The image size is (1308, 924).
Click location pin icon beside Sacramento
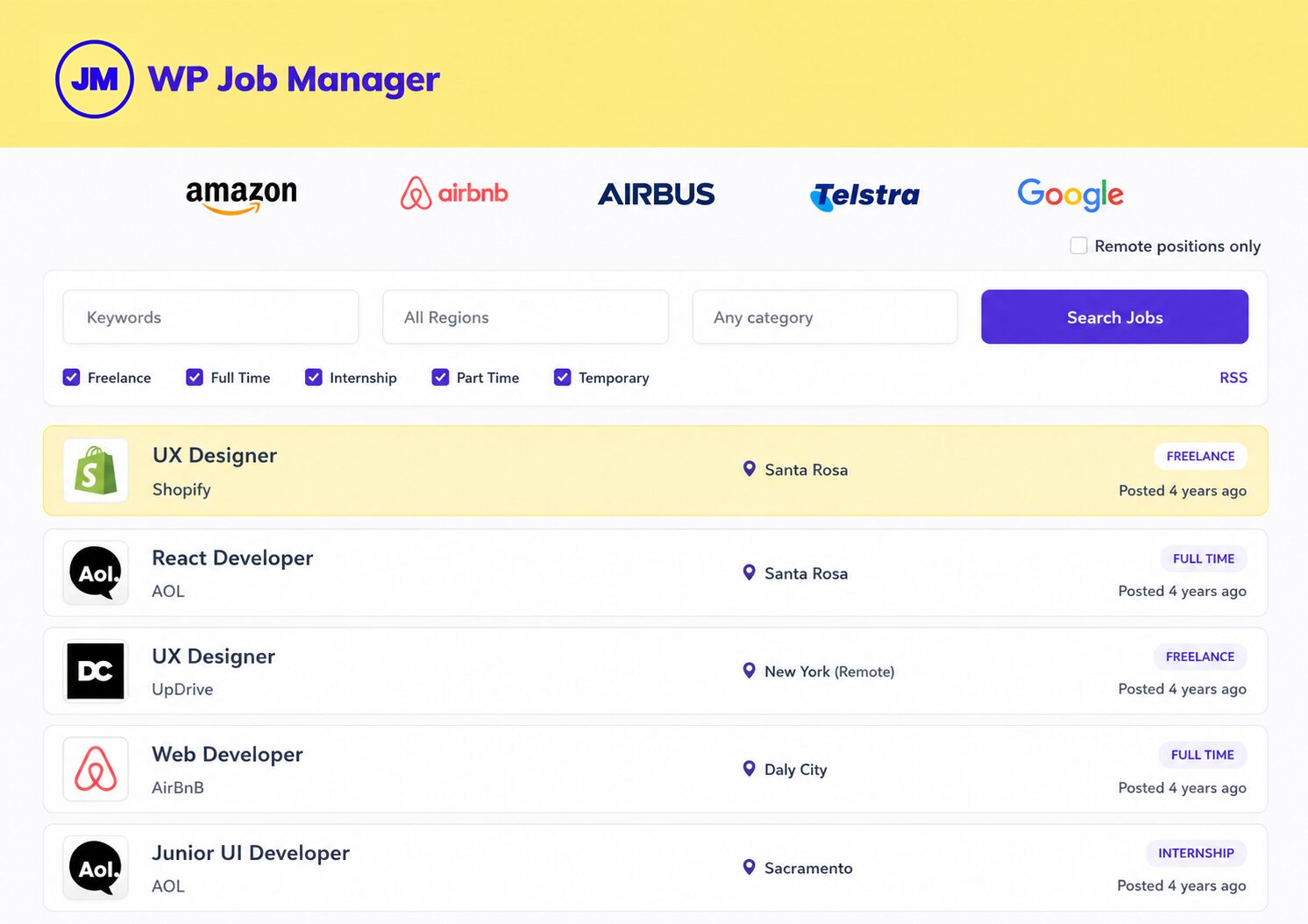(x=750, y=867)
